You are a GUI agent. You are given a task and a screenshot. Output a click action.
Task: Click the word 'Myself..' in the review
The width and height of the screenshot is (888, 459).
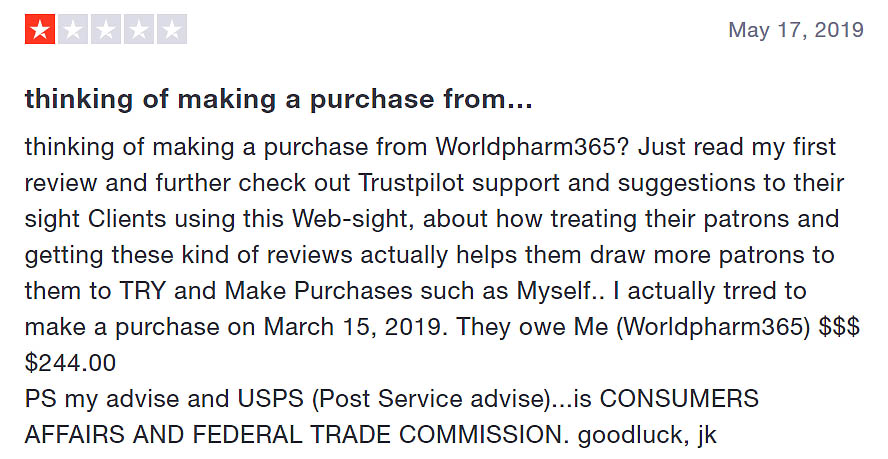pyautogui.click(x=561, y=291)
